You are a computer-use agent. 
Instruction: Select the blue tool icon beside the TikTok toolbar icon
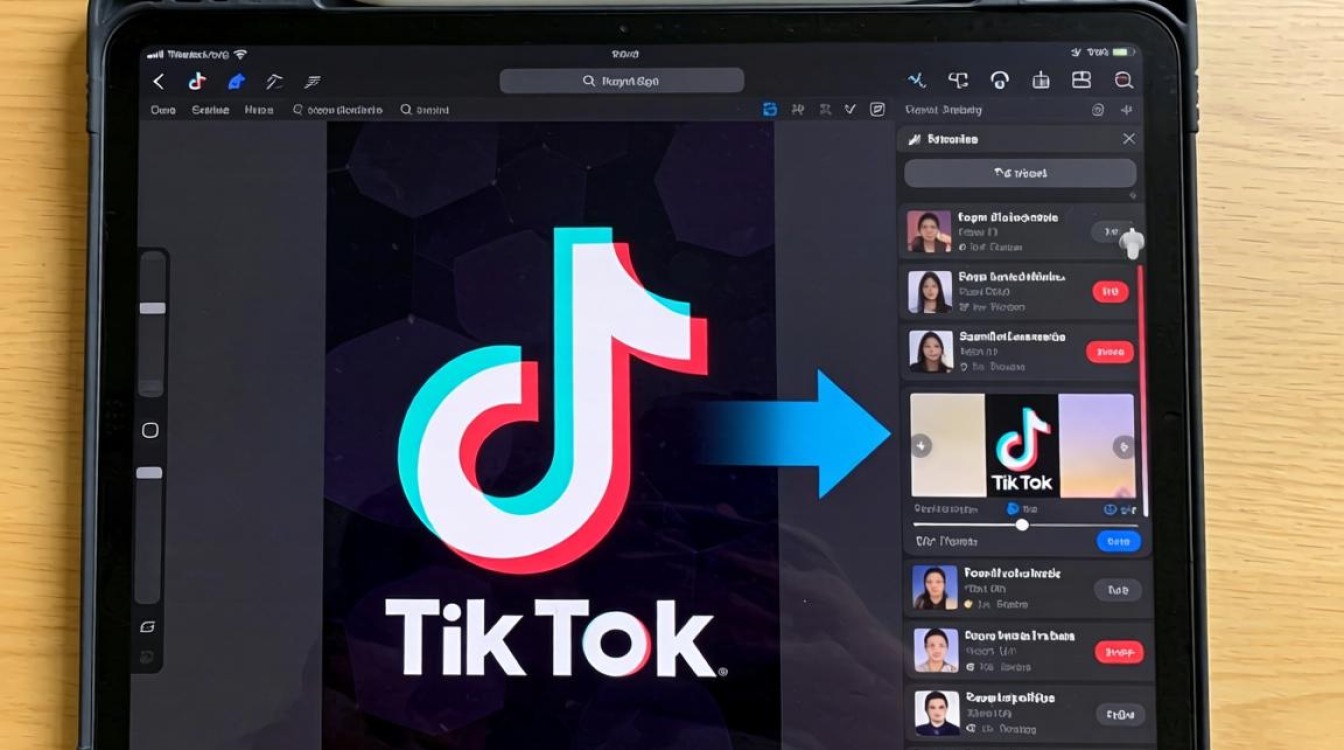point(236,82)
